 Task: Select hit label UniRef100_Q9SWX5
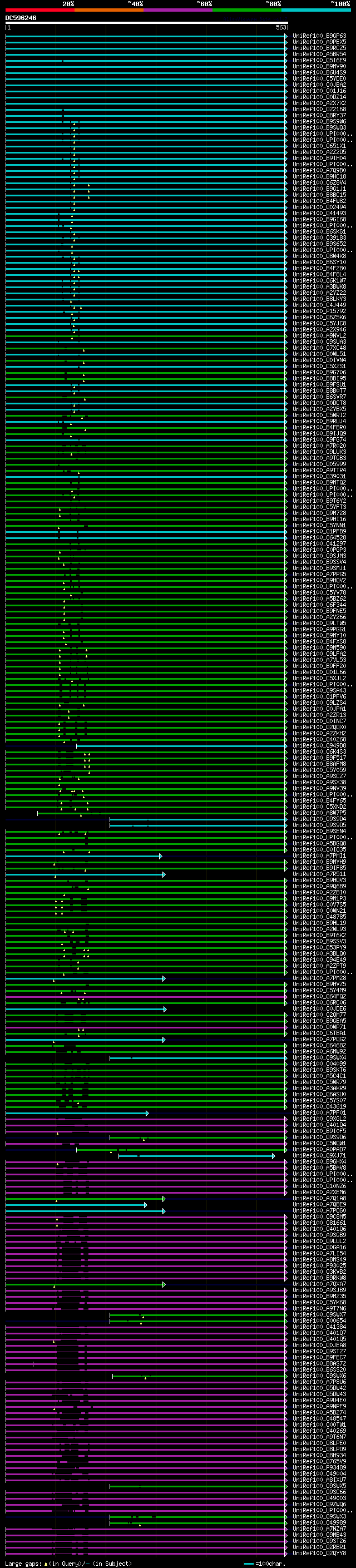(x=319, y=1486)
